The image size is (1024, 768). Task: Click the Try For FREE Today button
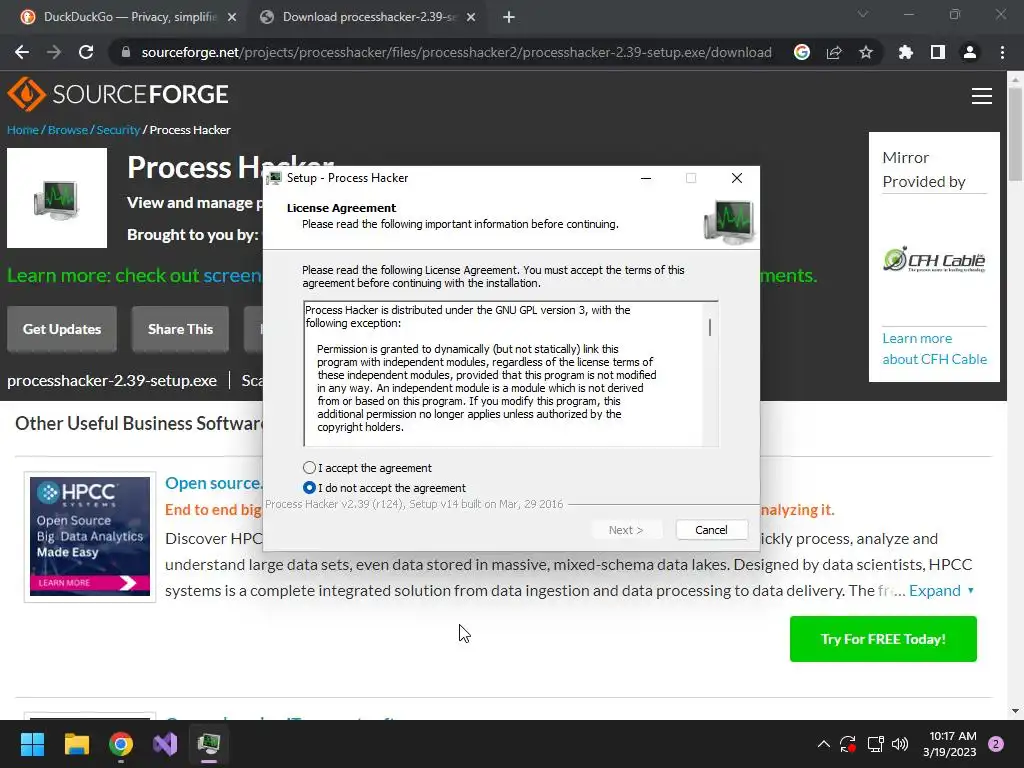click(883, 639)
